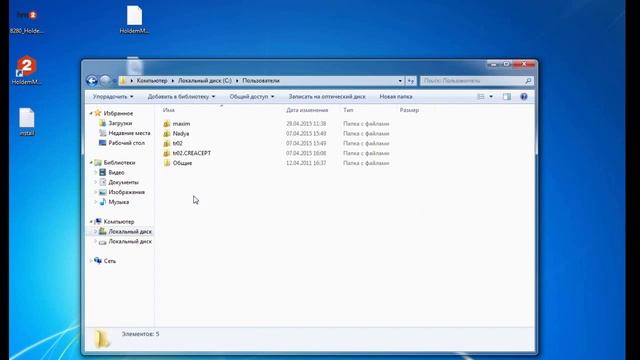Screen dimensions: 640x360
Task: Select the maxim folder icon
Action: pyautogui.click(x=167, y=124)
